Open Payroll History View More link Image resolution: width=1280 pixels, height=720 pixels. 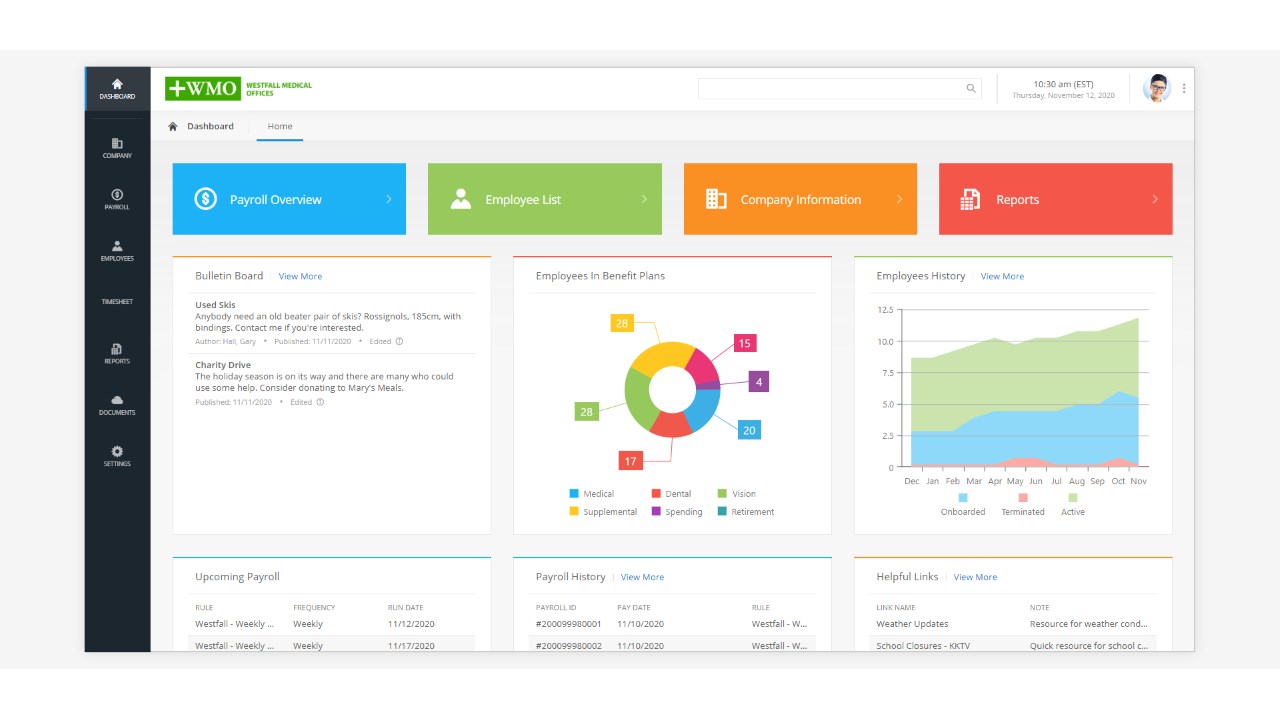(x=642, y=577)
